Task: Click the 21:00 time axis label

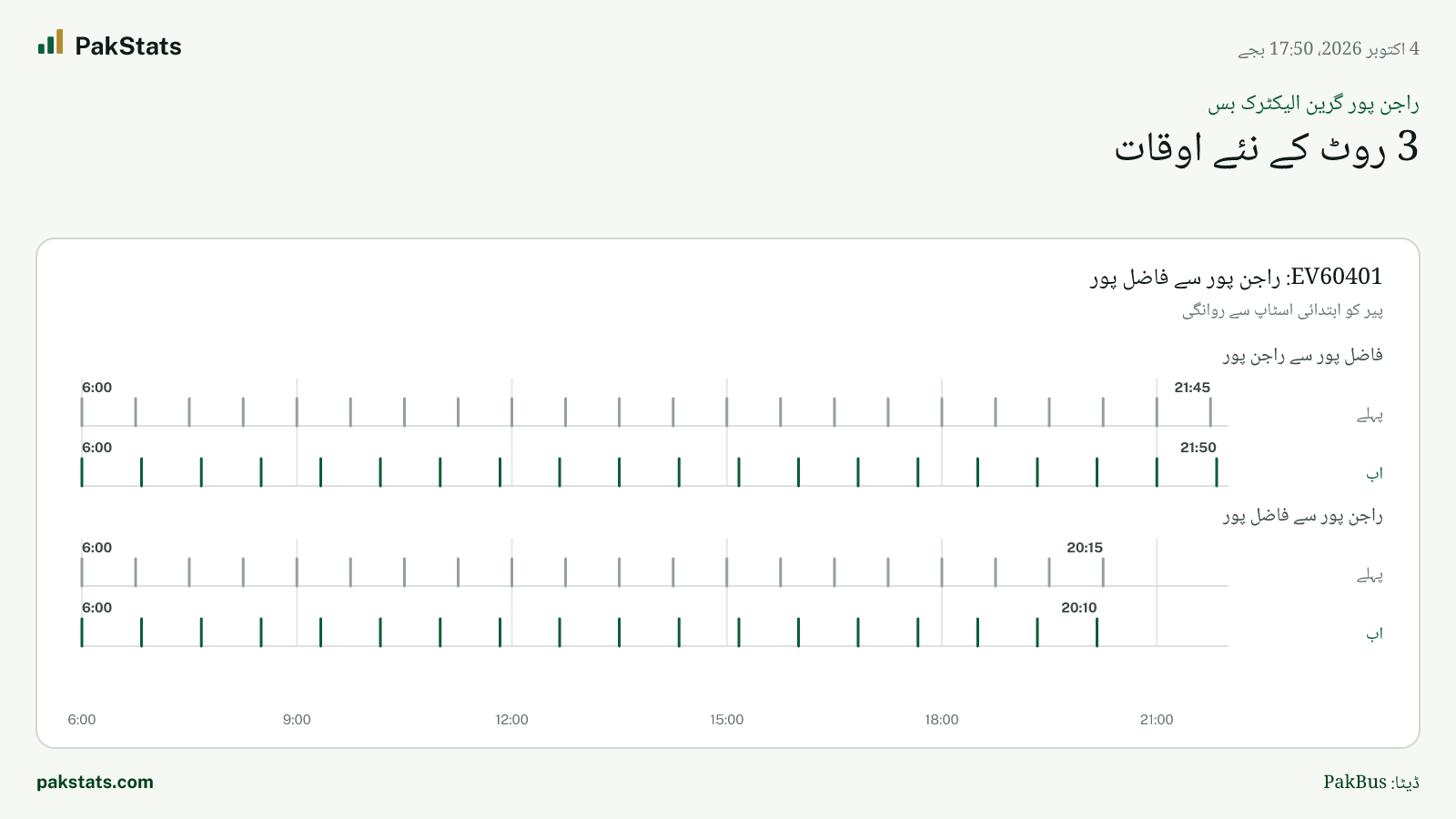Action: coord(1157,720)
